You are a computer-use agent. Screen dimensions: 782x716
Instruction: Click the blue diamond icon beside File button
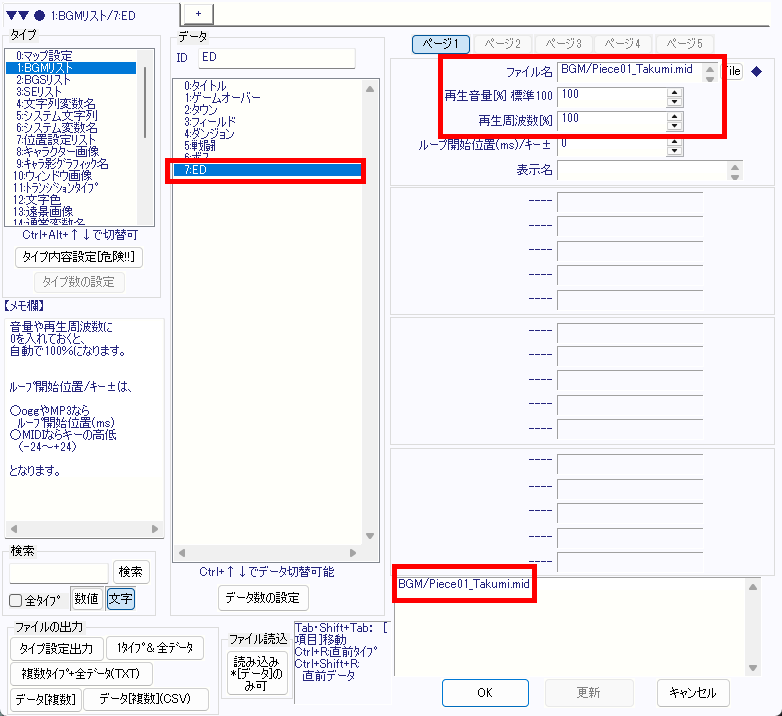757,71
